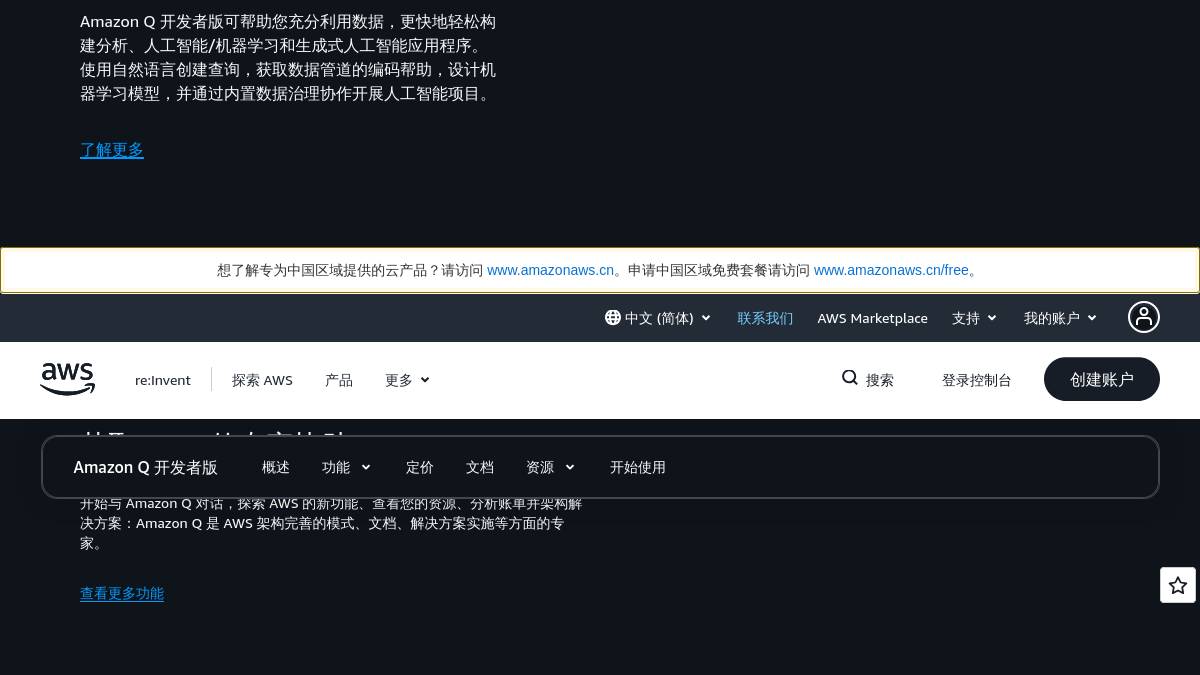
Task: Expand the 支持 dropdown
Action: pos(975,318)
